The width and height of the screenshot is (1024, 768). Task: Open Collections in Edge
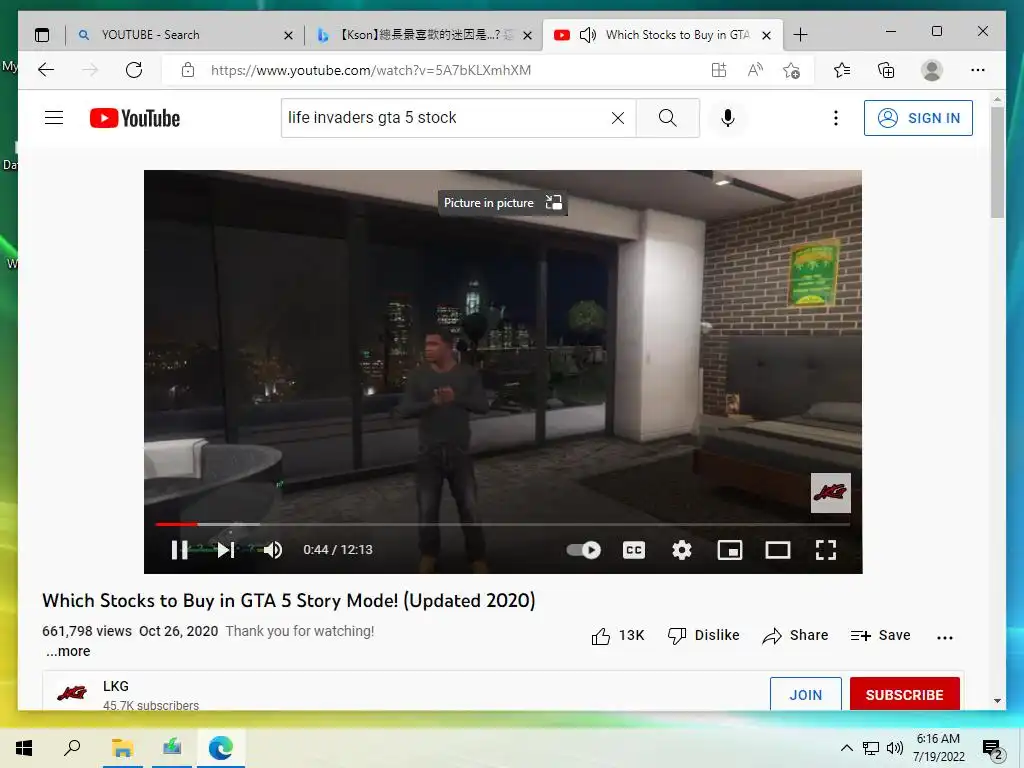(x=886, y=70)
